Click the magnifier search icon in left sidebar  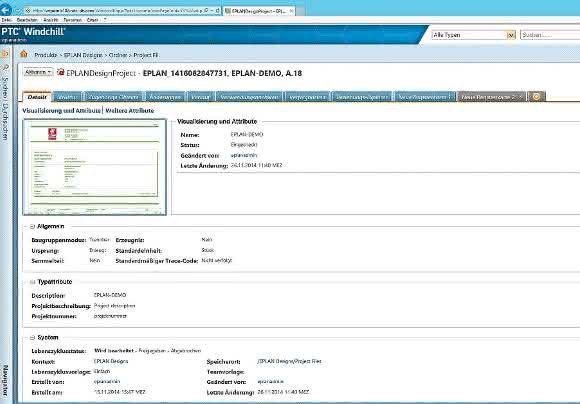5,67
